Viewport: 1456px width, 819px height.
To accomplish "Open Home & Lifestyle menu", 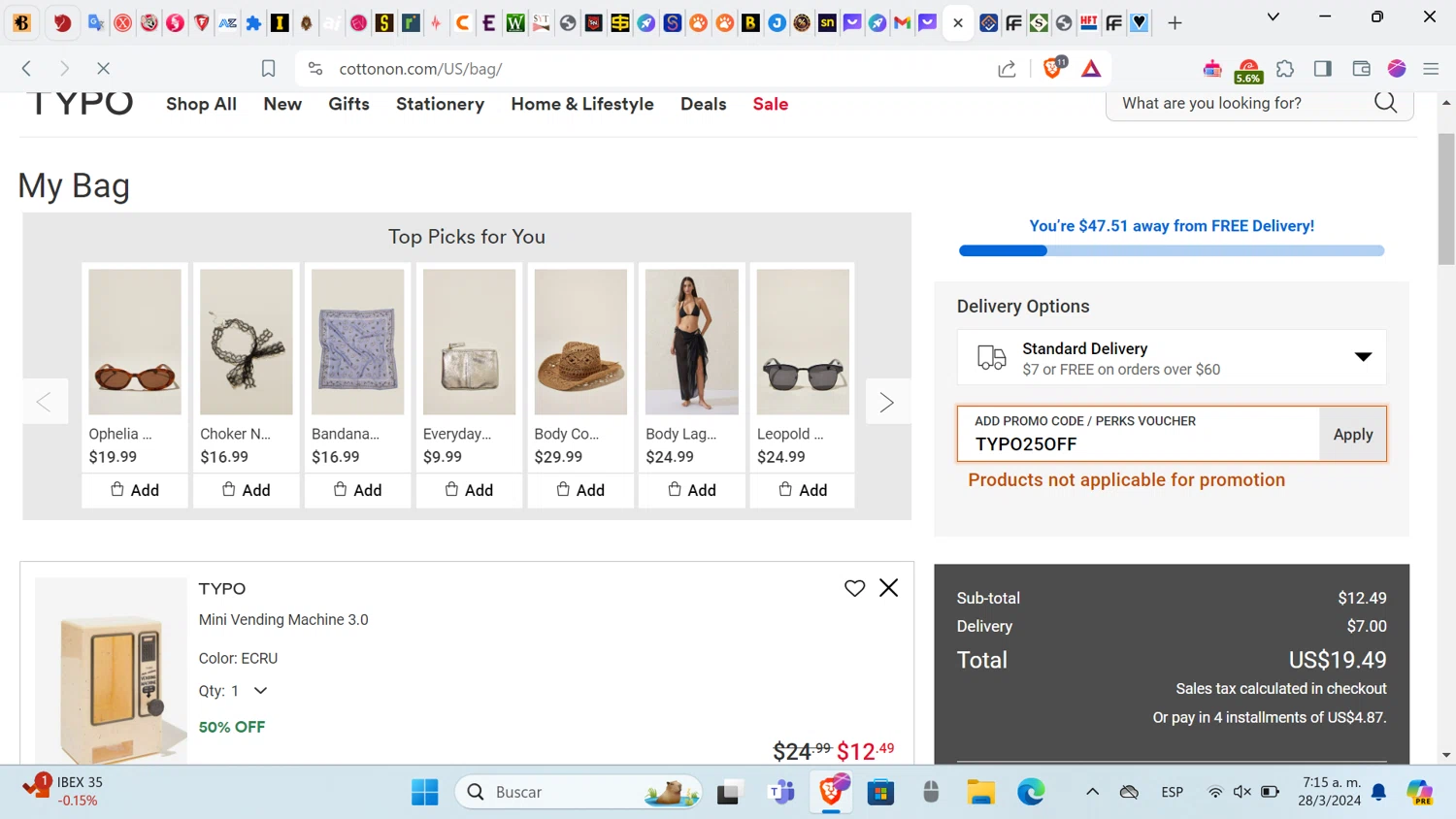I will [582, 104].
